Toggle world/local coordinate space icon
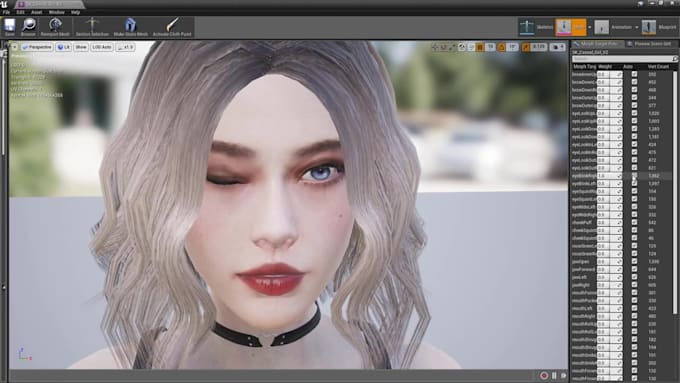680x383 pixels. click(462, 47)
